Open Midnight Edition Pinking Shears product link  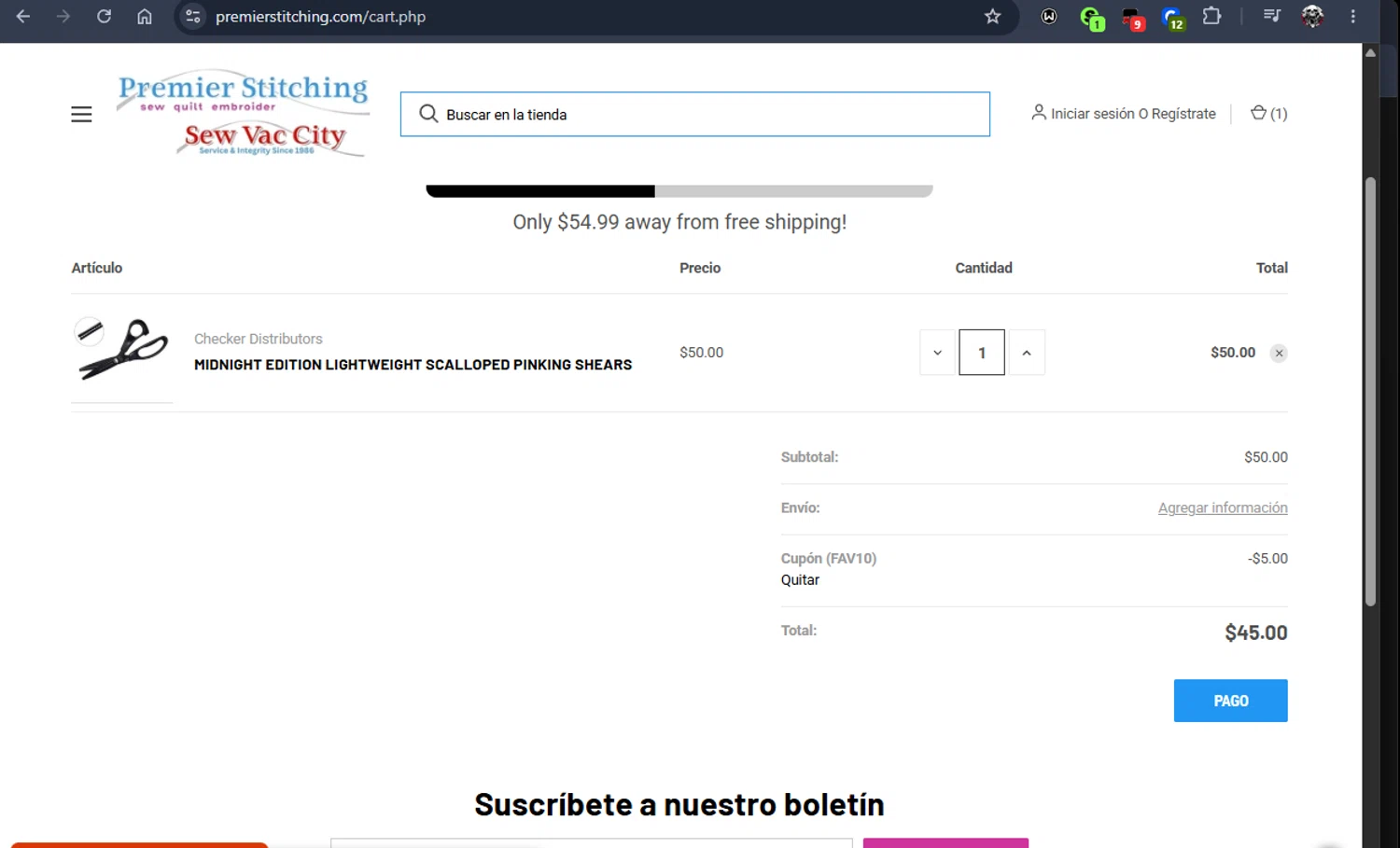tap(413, 365)
